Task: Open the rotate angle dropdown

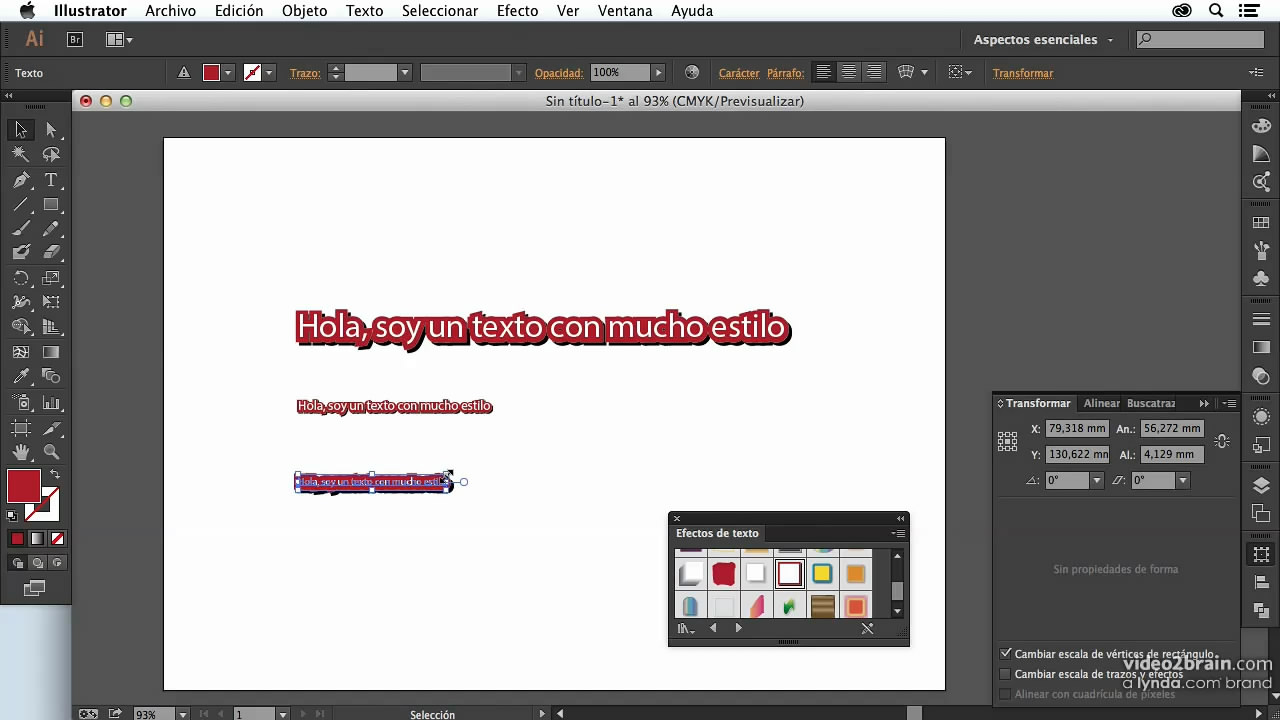Action: (x=1096, y=480)
